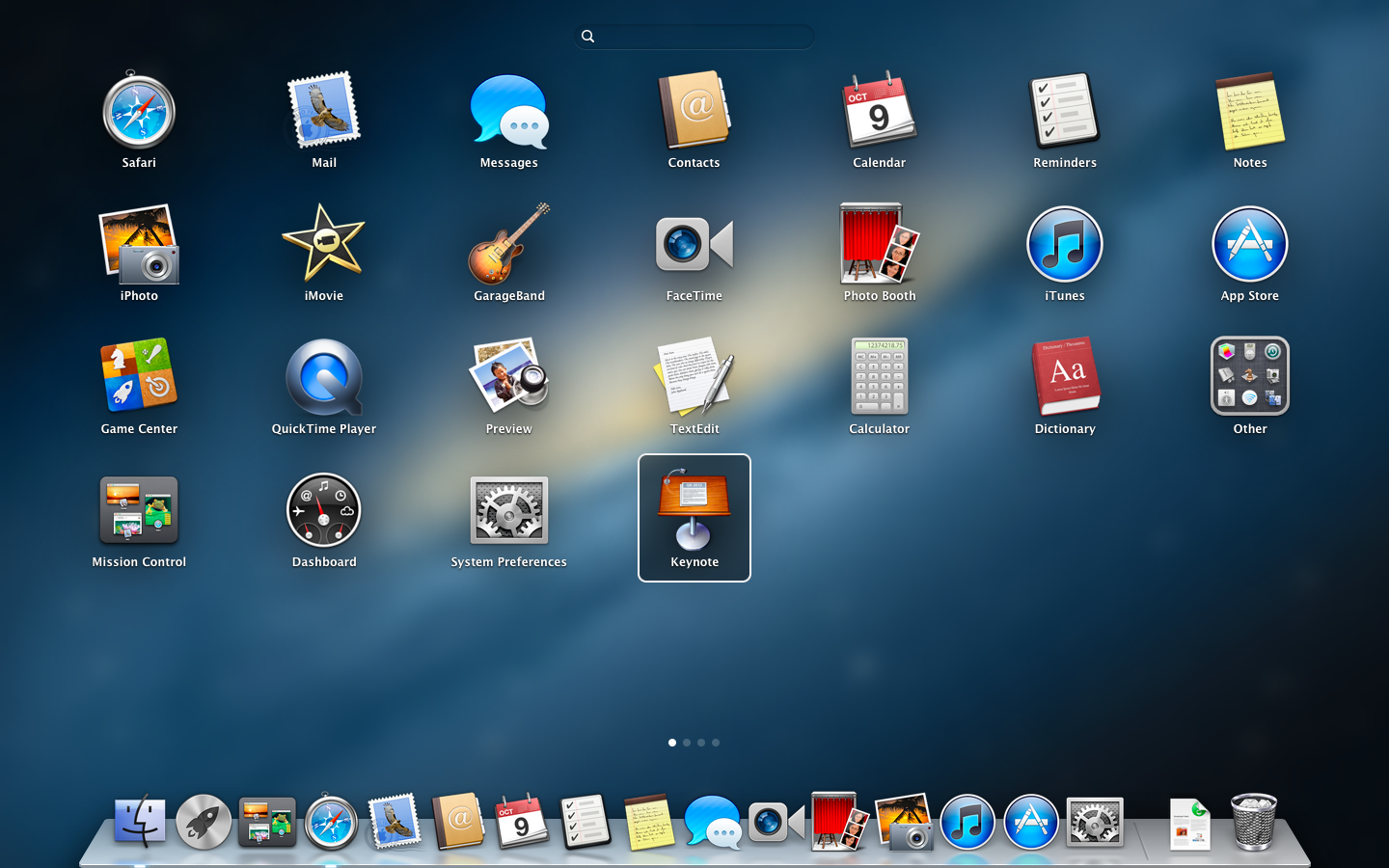The width and height of the screenshot is (1389, 868).
Task: Launch Photo Booth from Launchpad grid
Action: (x=879, y=244)
